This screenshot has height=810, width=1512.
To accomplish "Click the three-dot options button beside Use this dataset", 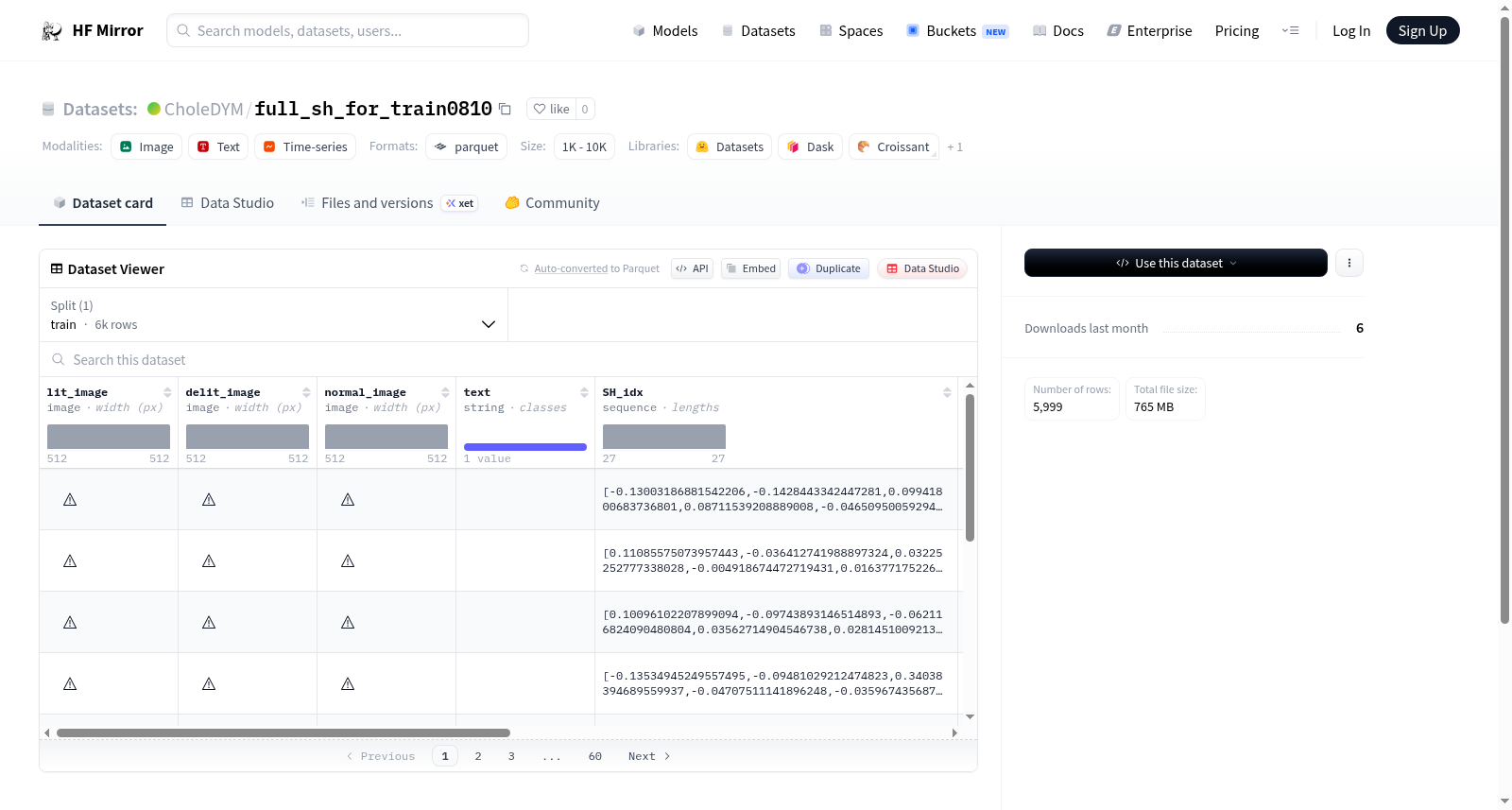I will tap(1349, 263).
